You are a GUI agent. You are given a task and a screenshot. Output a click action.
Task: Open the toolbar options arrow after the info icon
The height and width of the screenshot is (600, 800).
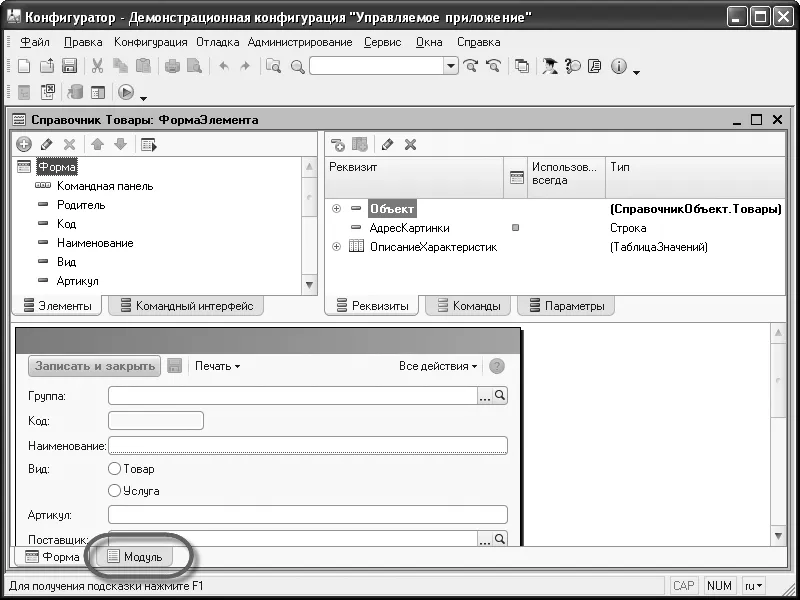[x=636, y=72]
